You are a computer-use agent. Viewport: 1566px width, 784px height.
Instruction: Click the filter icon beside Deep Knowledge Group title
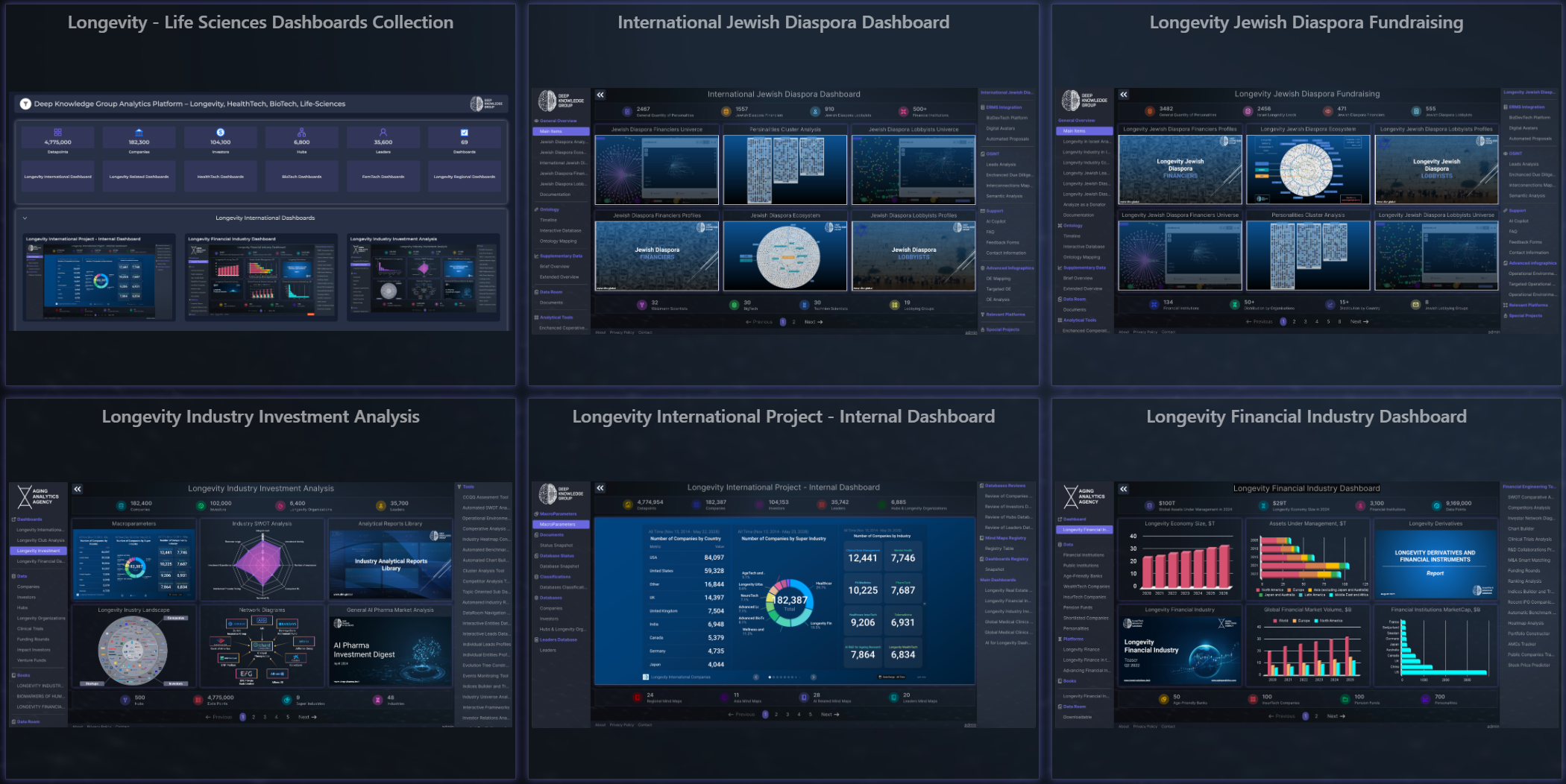click(25, 104)
